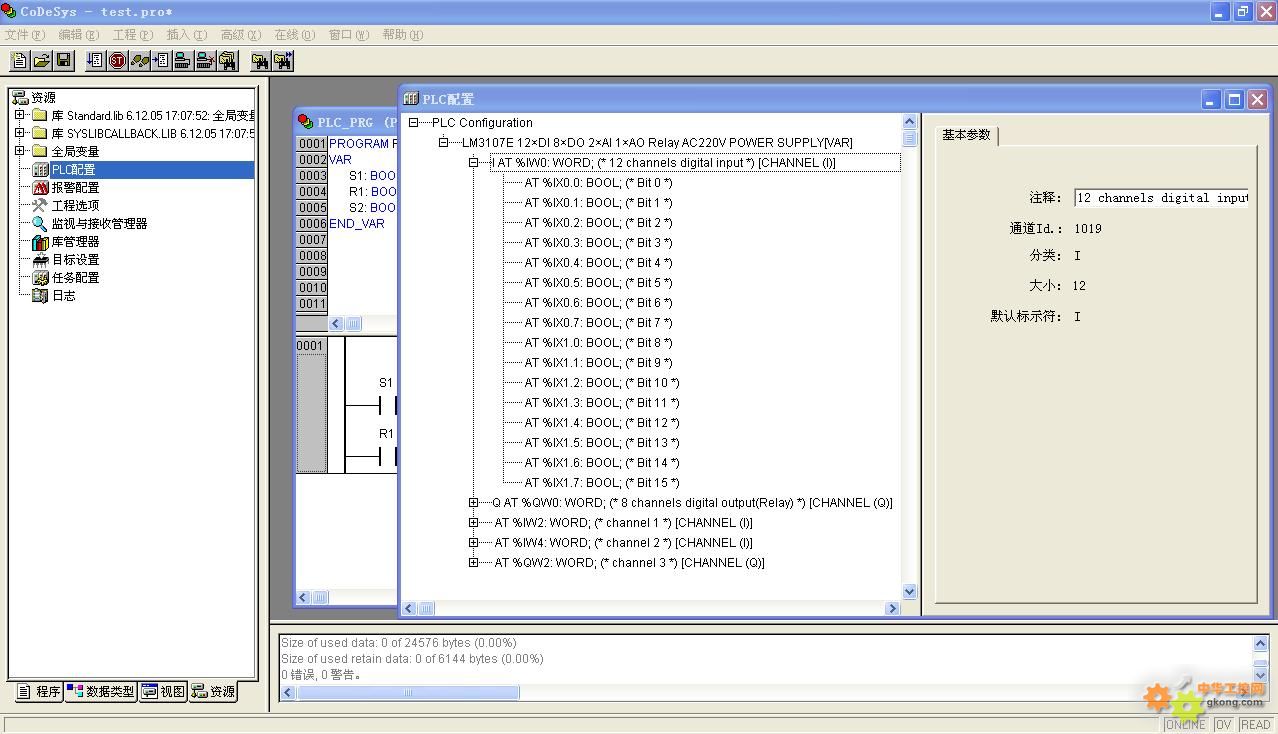This screenshot has width=1278, height=734.
Task: Expand the 全局变量 node
Action: pos(19,151)
